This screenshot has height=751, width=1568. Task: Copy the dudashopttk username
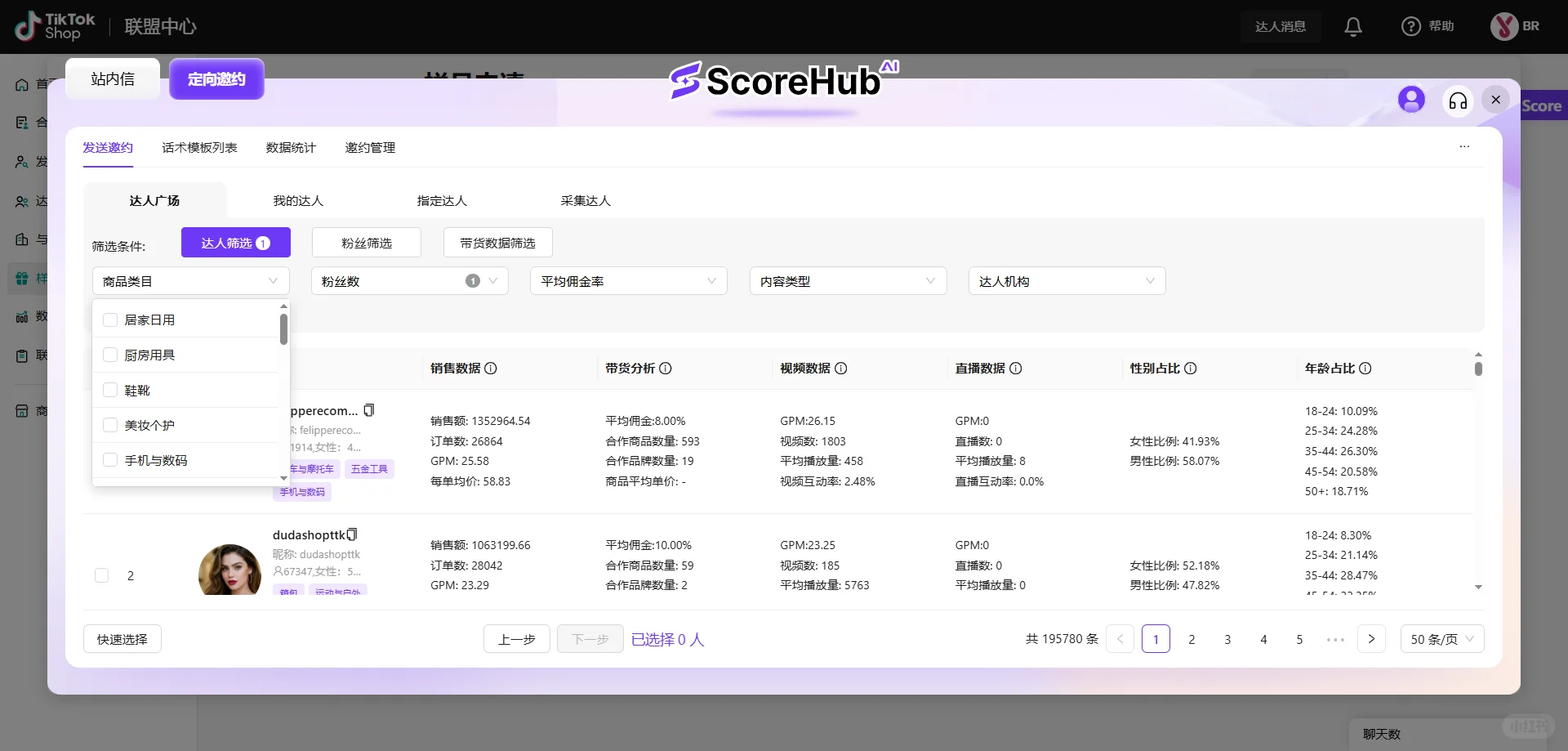tap(352, 534)
